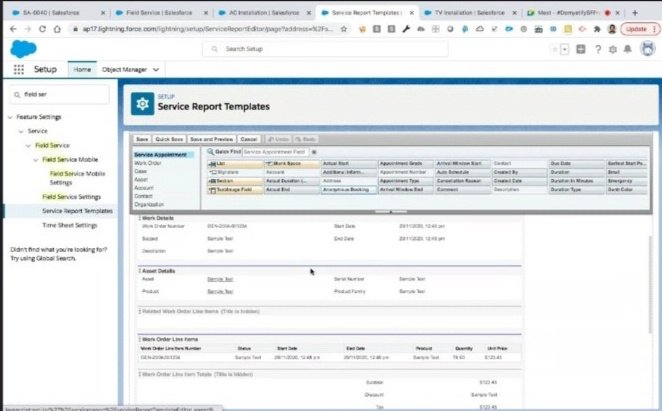Click the browser address bar
This screenshot has height=411, width=662.
205,29
